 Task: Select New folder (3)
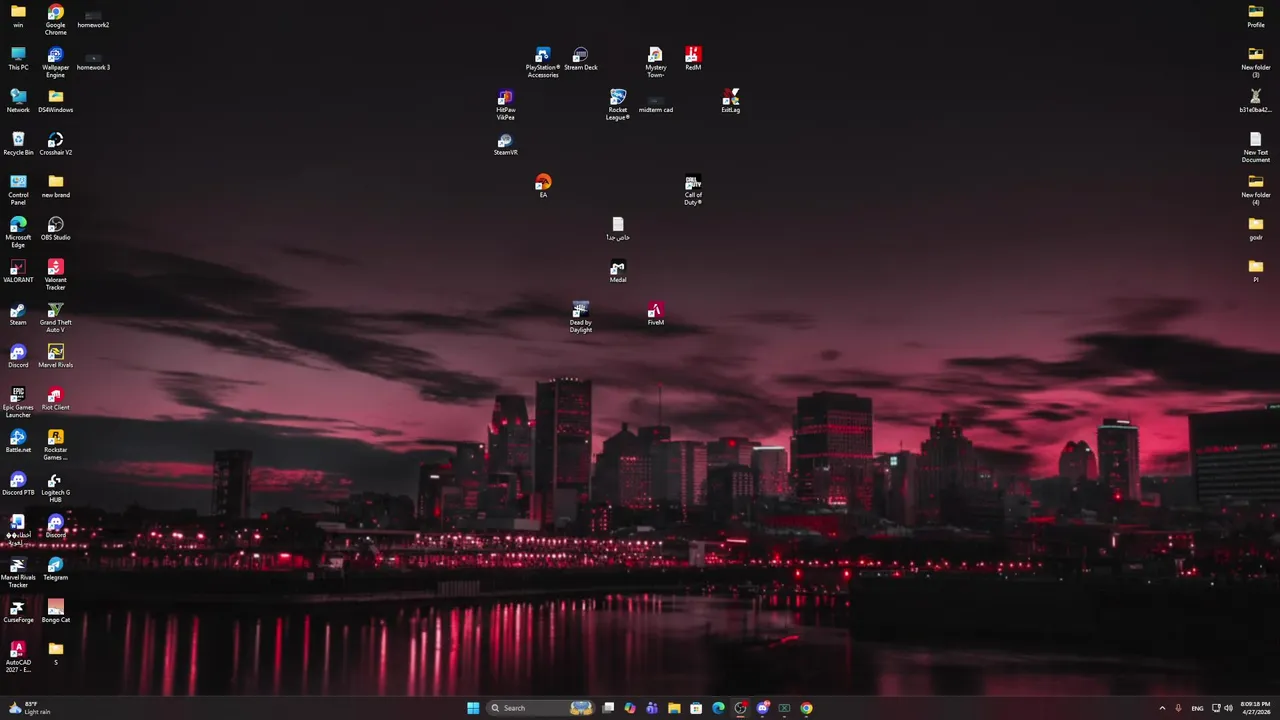(x=1256, y=61)
